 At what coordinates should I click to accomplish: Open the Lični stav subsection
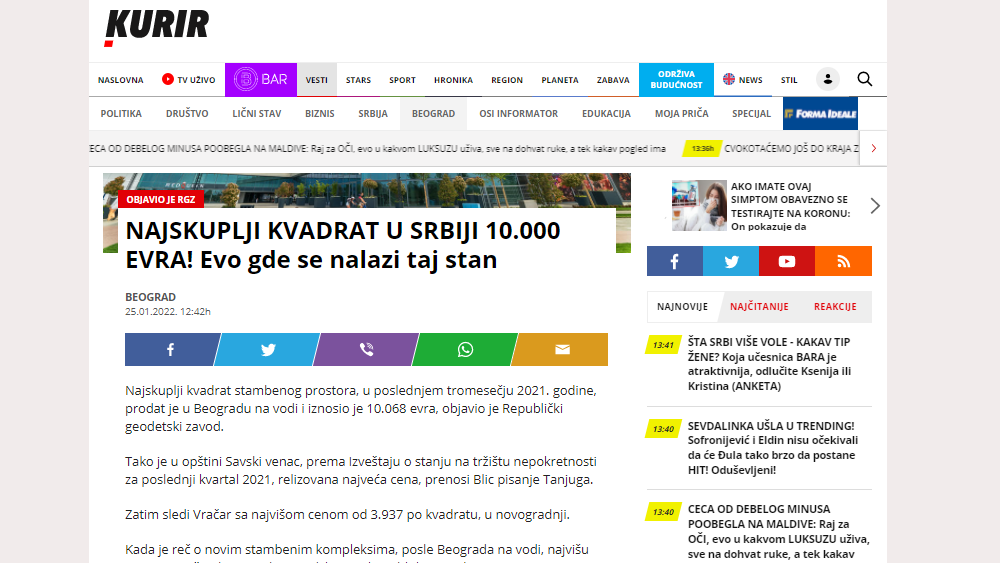click(256, 113)
